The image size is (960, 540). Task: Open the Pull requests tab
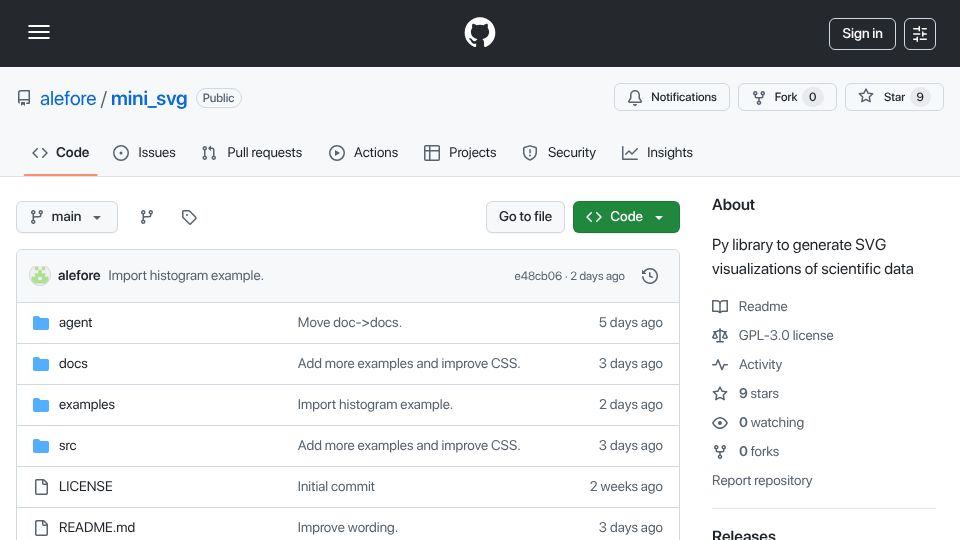(252, 152)
